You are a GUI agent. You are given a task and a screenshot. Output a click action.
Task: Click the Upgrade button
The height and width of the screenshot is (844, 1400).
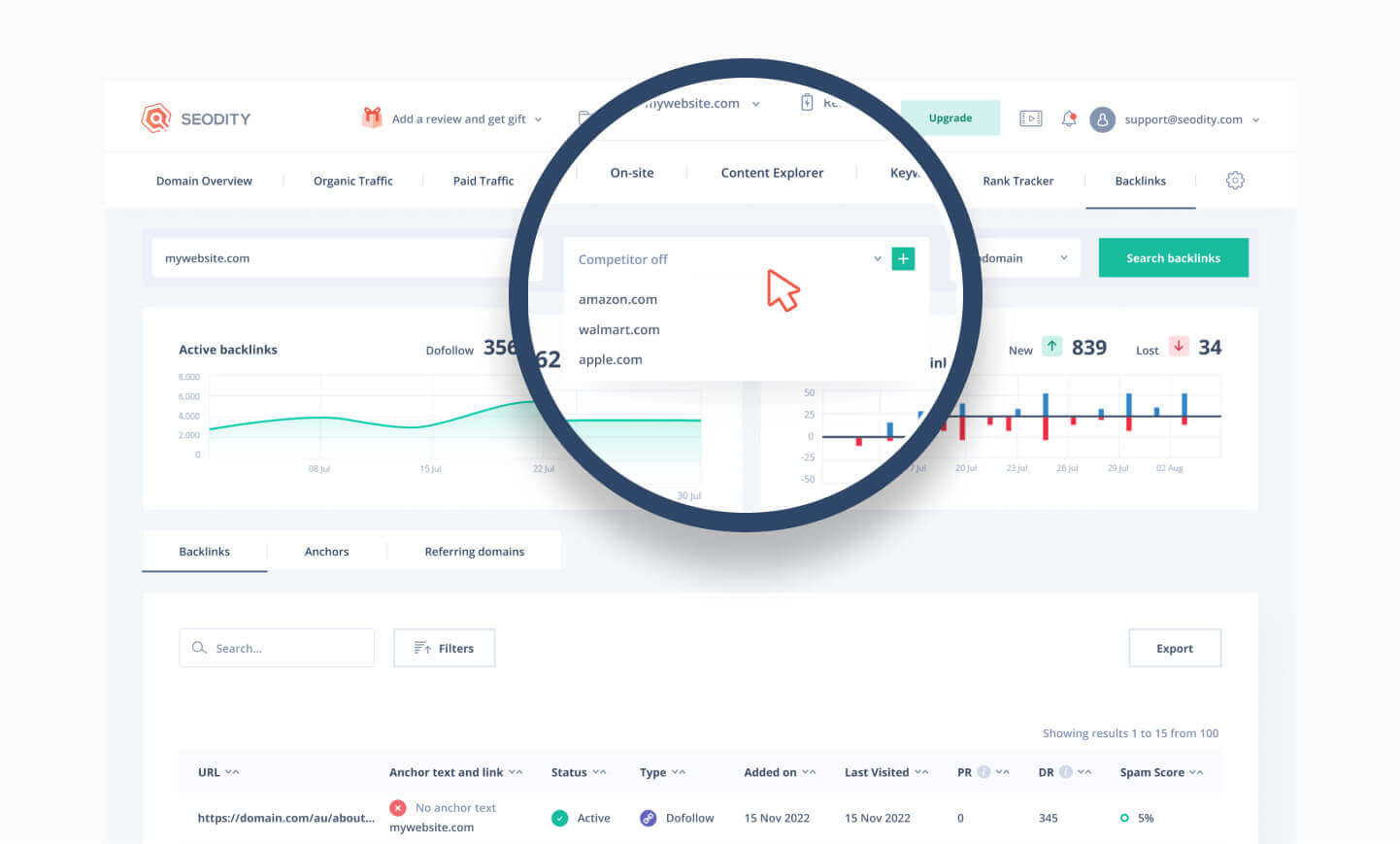[950, 118]
